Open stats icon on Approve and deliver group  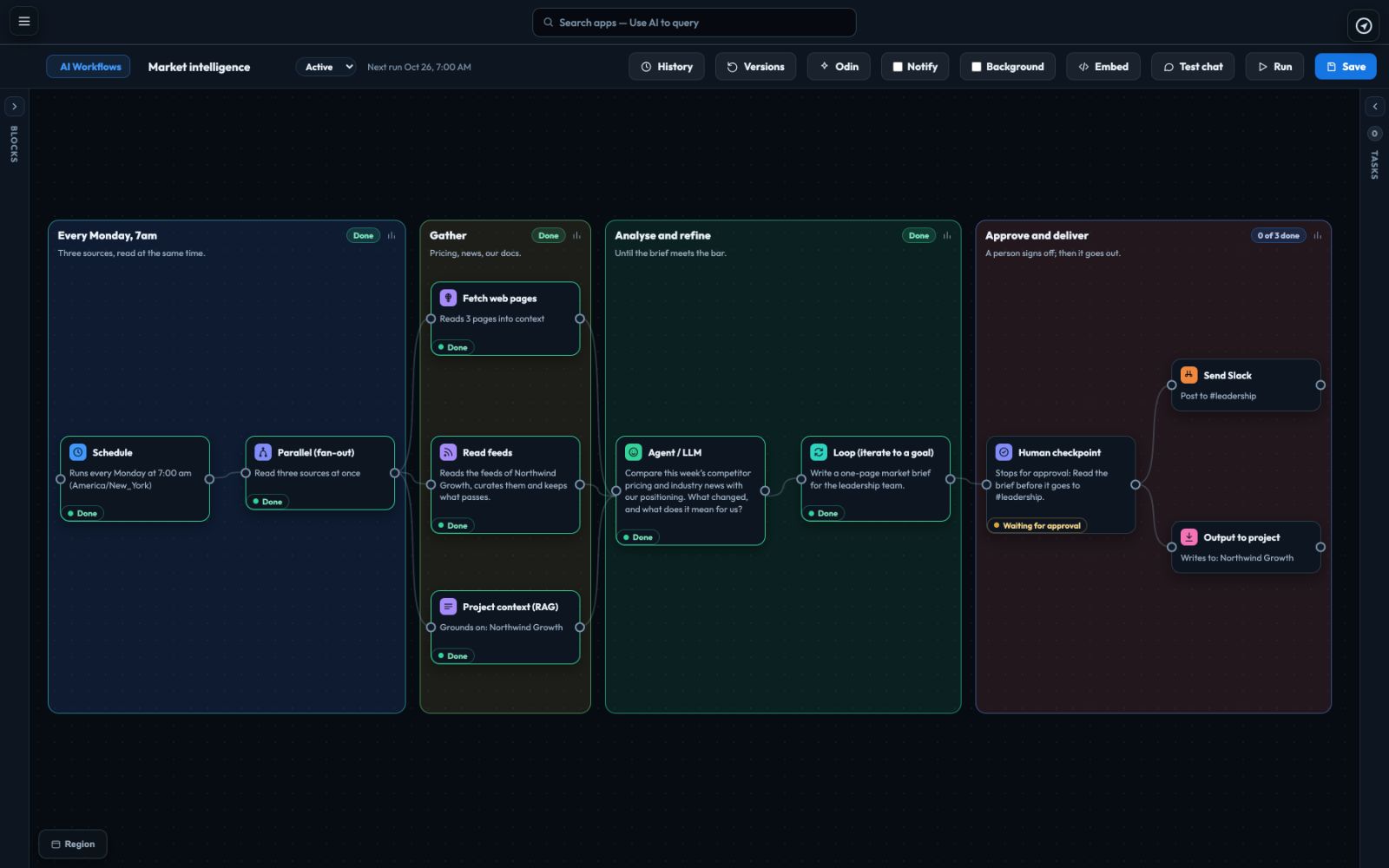click(x=1318, y=235)
